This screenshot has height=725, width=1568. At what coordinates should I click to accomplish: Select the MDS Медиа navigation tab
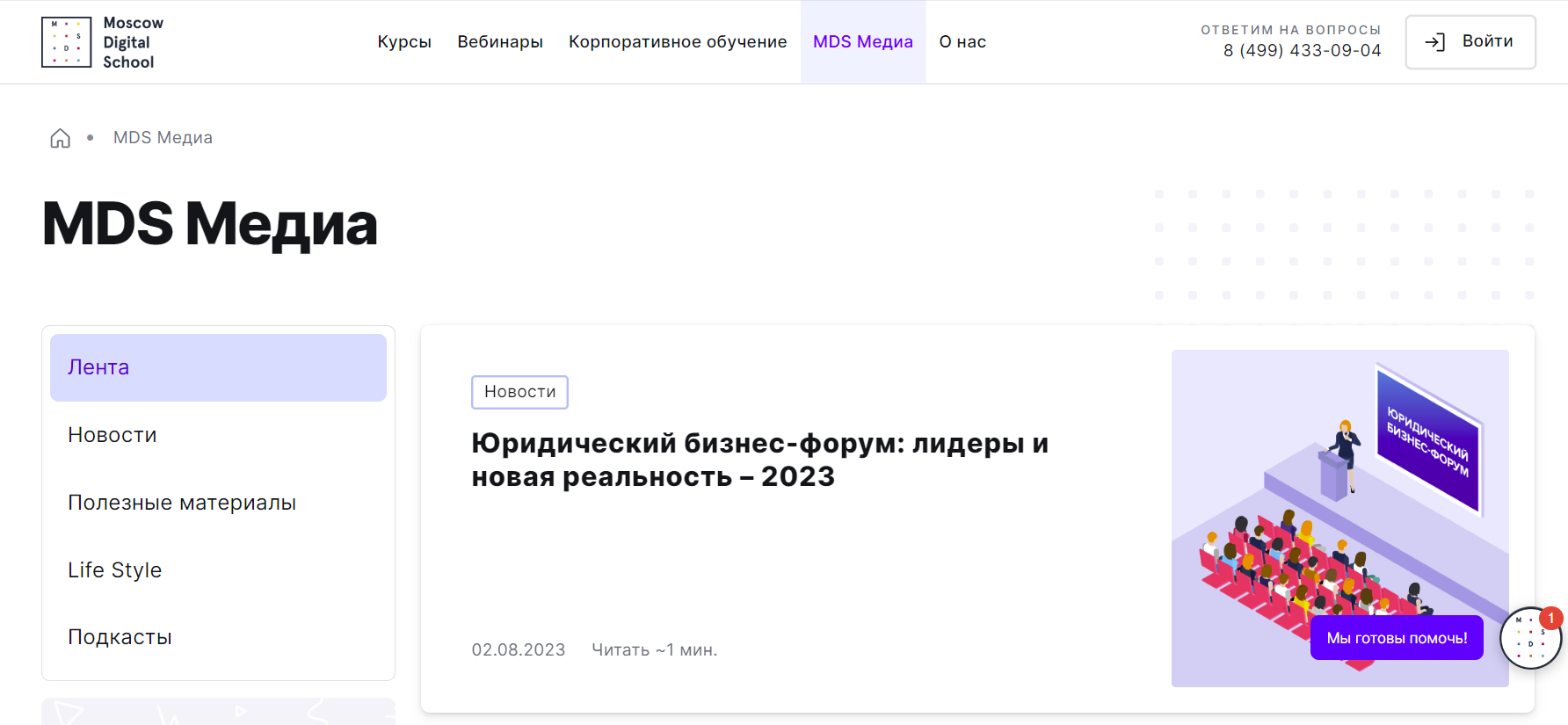tap(863, 41)
